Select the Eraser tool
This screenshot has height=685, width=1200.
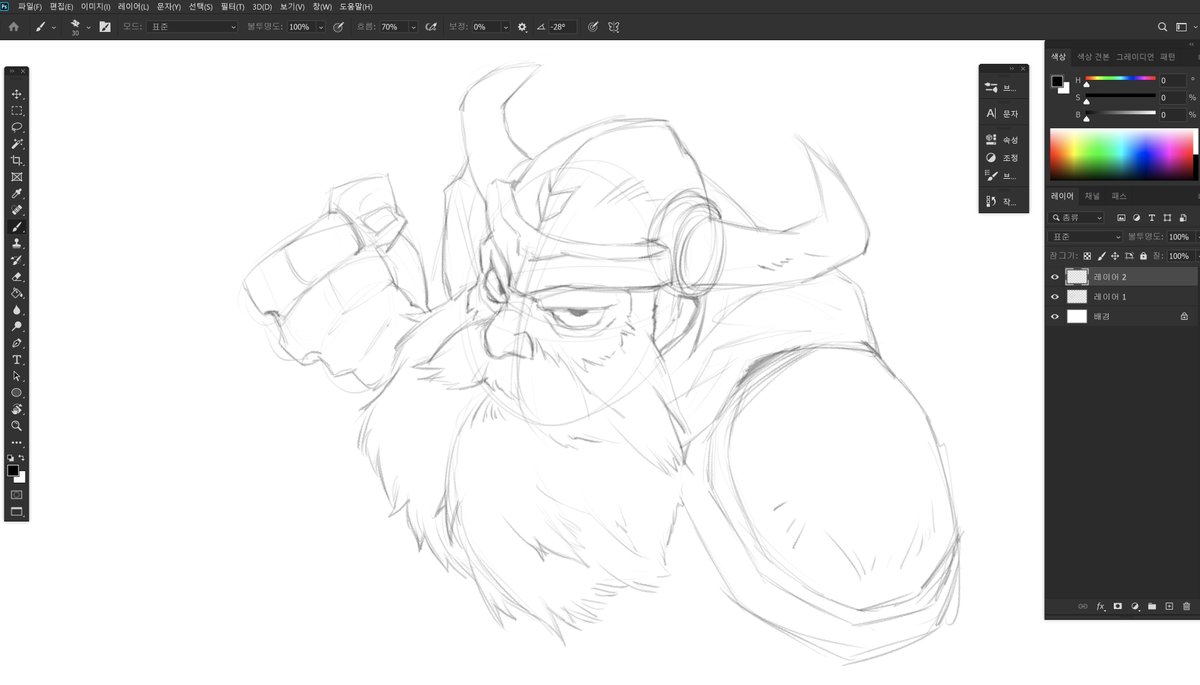tap(17, 277)
